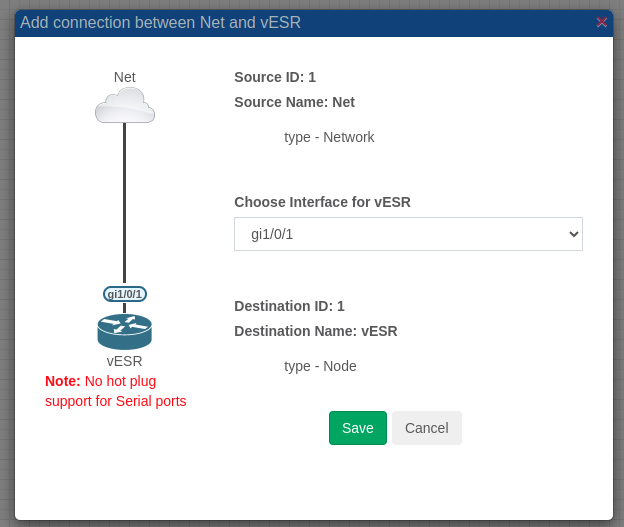This screenshot has height=527, width=624.
Task: Click the connection line between Net and vESR
Action: click(124, 200)
